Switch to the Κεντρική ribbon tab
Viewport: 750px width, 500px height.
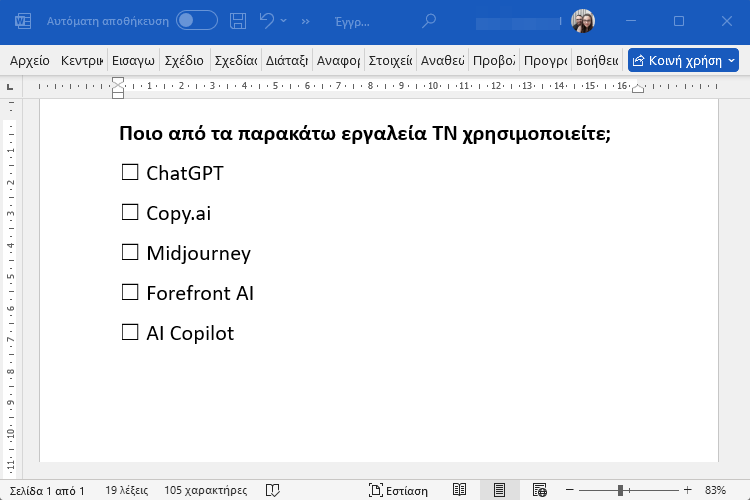(82, 61)
